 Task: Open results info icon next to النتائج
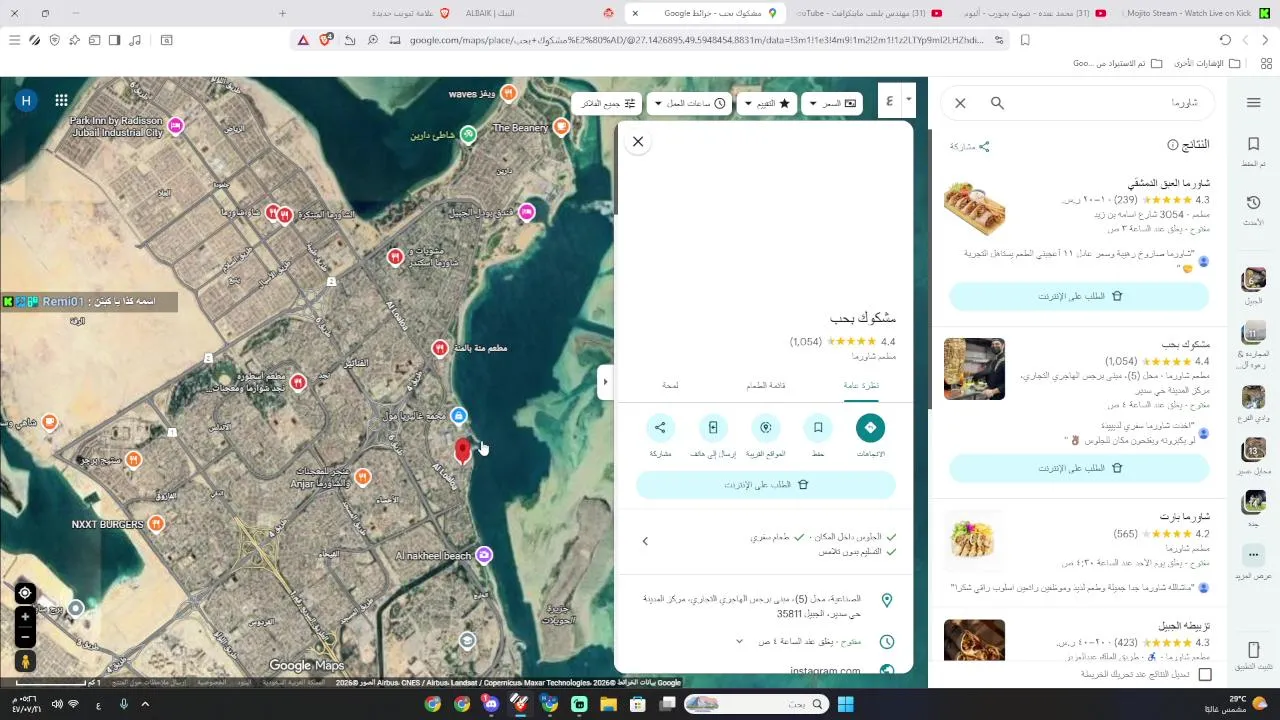[1173, 145]
